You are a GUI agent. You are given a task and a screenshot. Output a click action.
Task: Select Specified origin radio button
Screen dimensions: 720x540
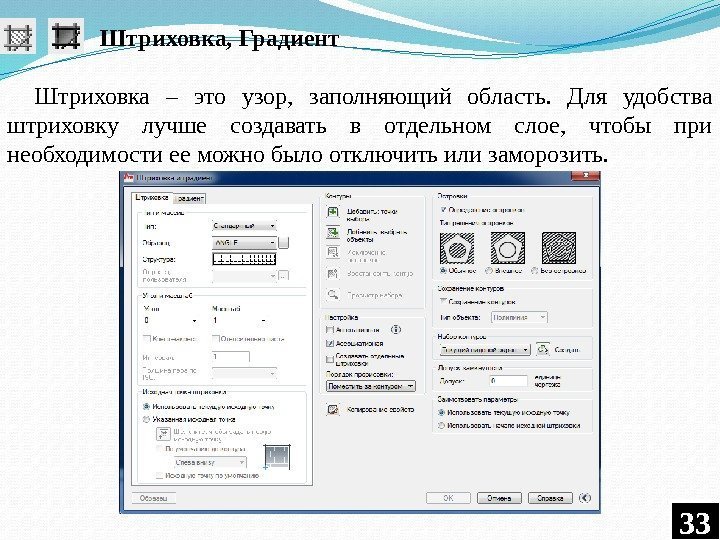tap(146, 419)
